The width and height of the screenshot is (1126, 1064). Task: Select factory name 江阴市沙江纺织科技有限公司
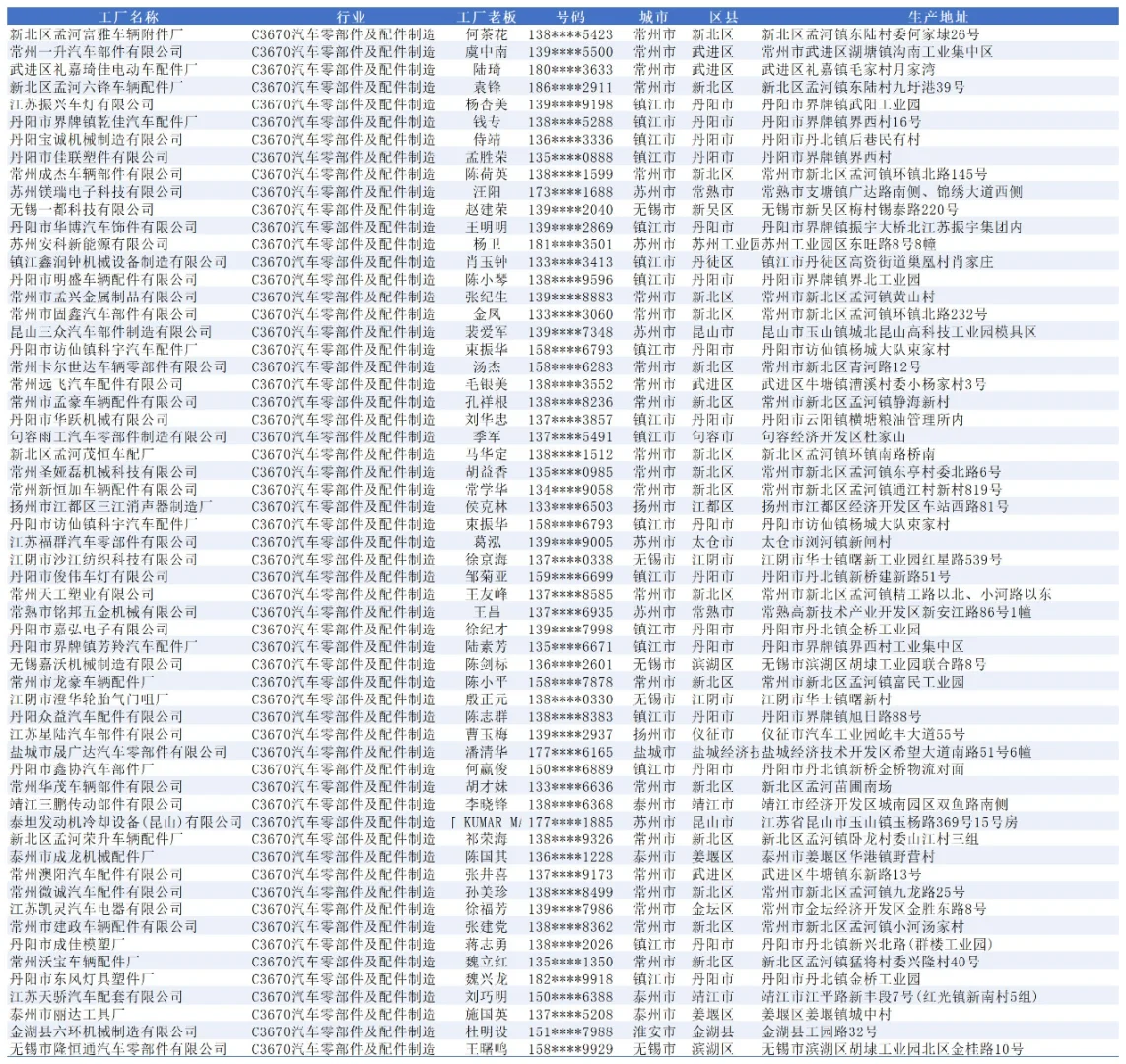point(103,560)
